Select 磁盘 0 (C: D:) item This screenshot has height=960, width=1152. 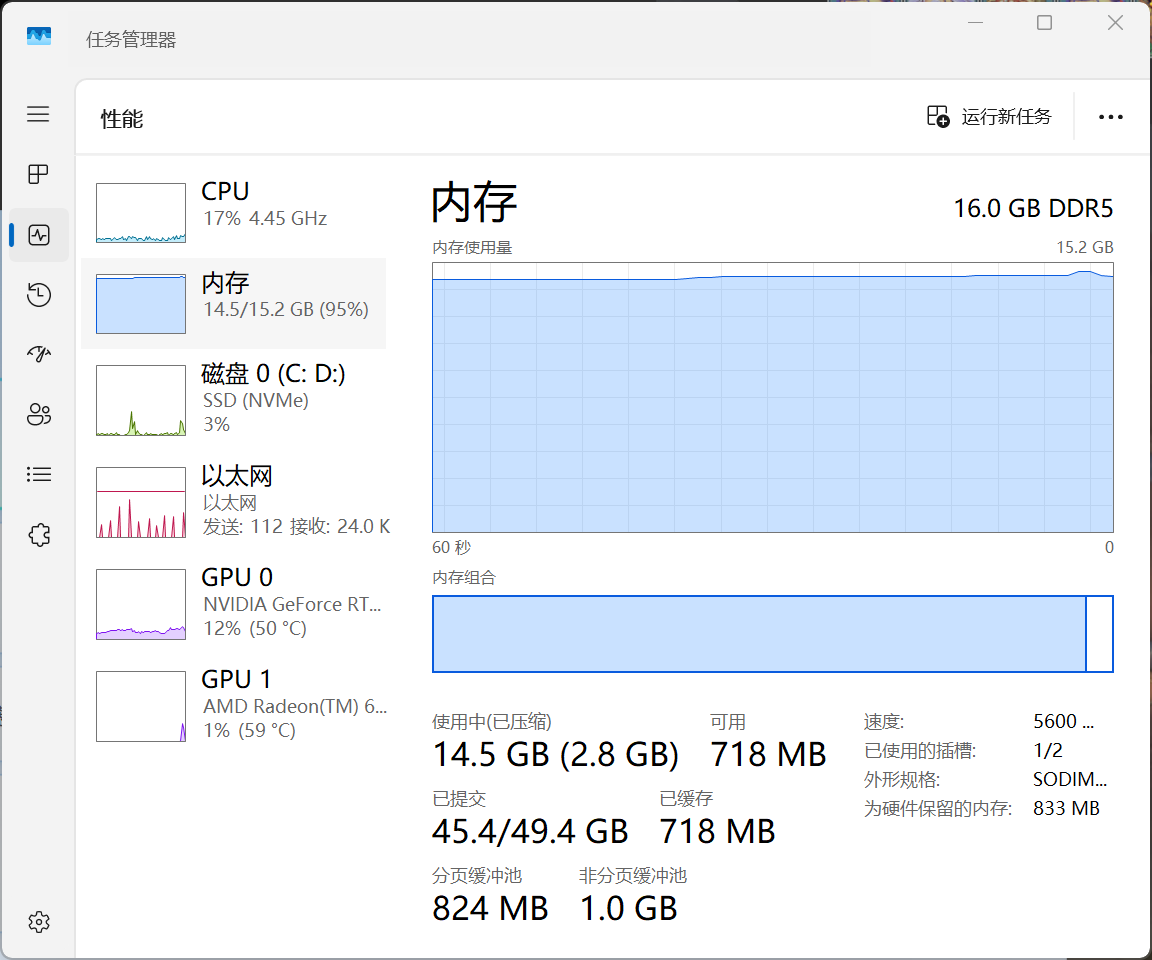234,400
